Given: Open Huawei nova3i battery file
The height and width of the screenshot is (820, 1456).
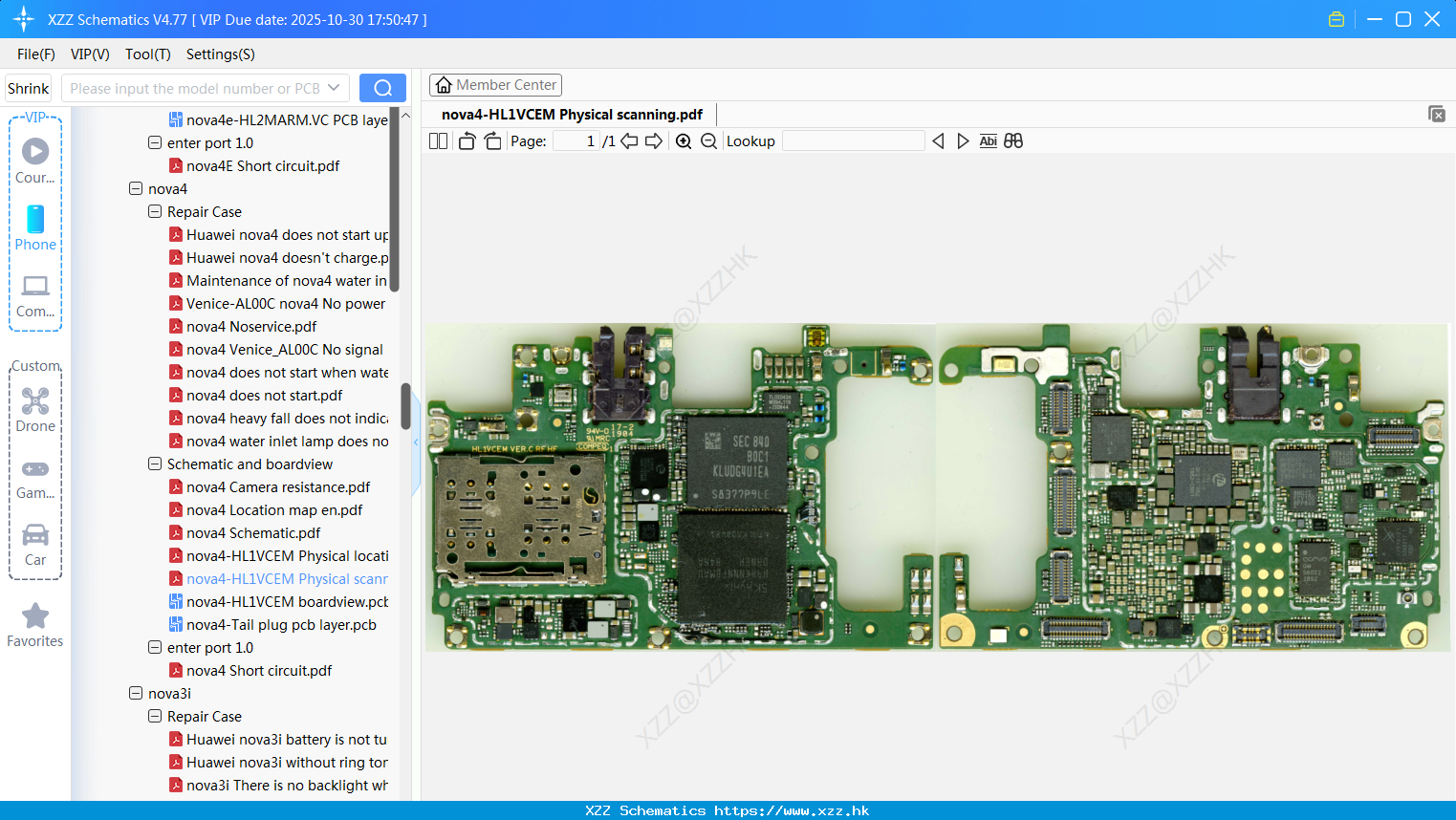Looking at the screenshot, I should [x=278, y=739].
